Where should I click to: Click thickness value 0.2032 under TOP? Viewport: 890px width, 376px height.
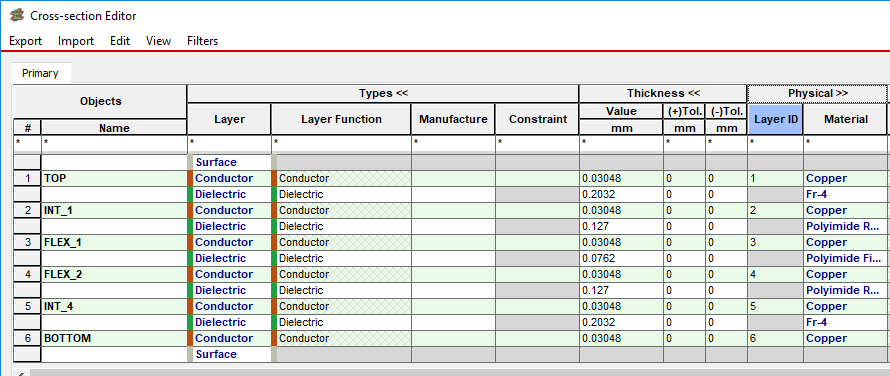click(621, 194)
